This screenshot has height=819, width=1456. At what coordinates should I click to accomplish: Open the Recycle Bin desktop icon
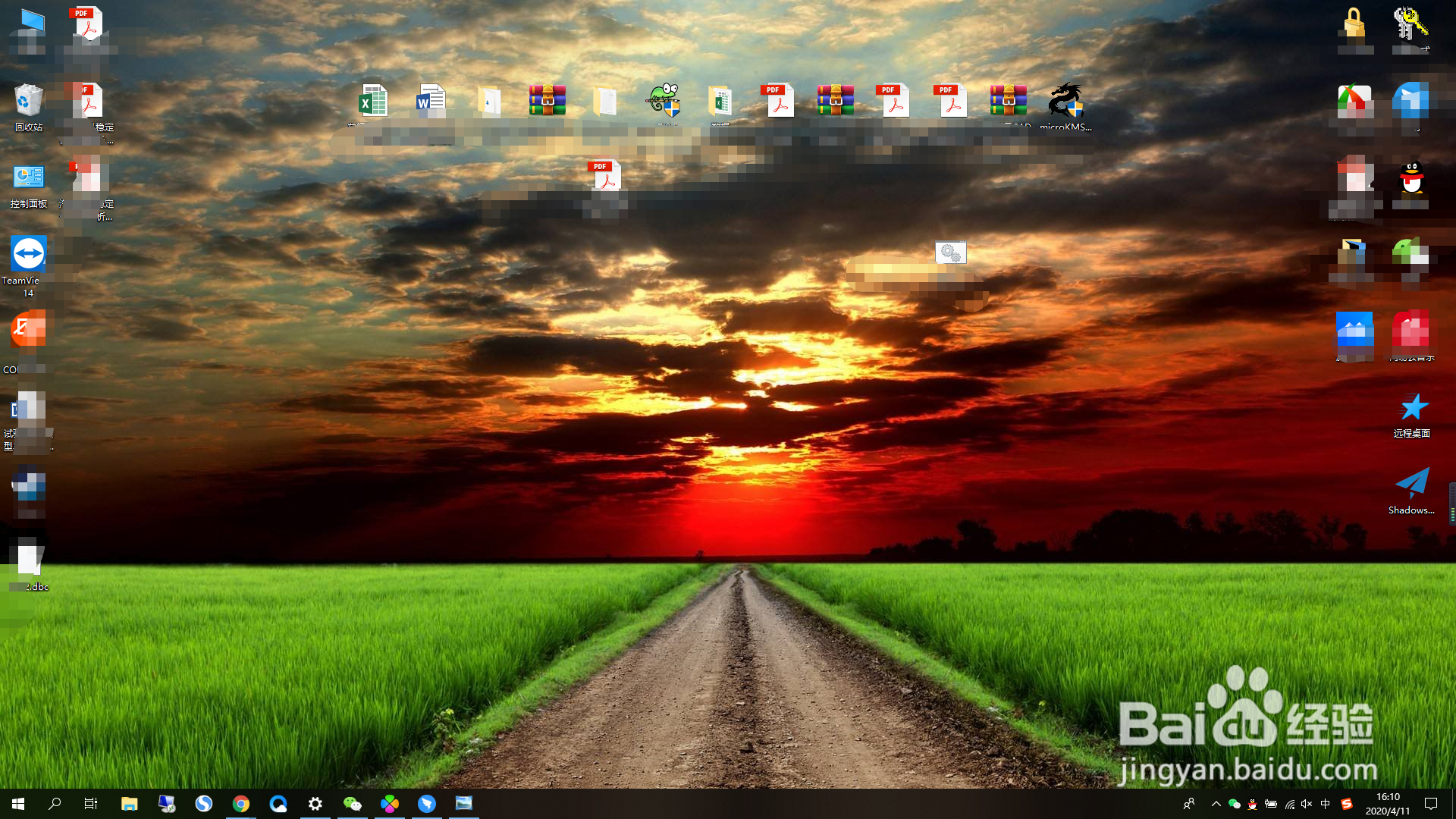(x=28, y=101)
